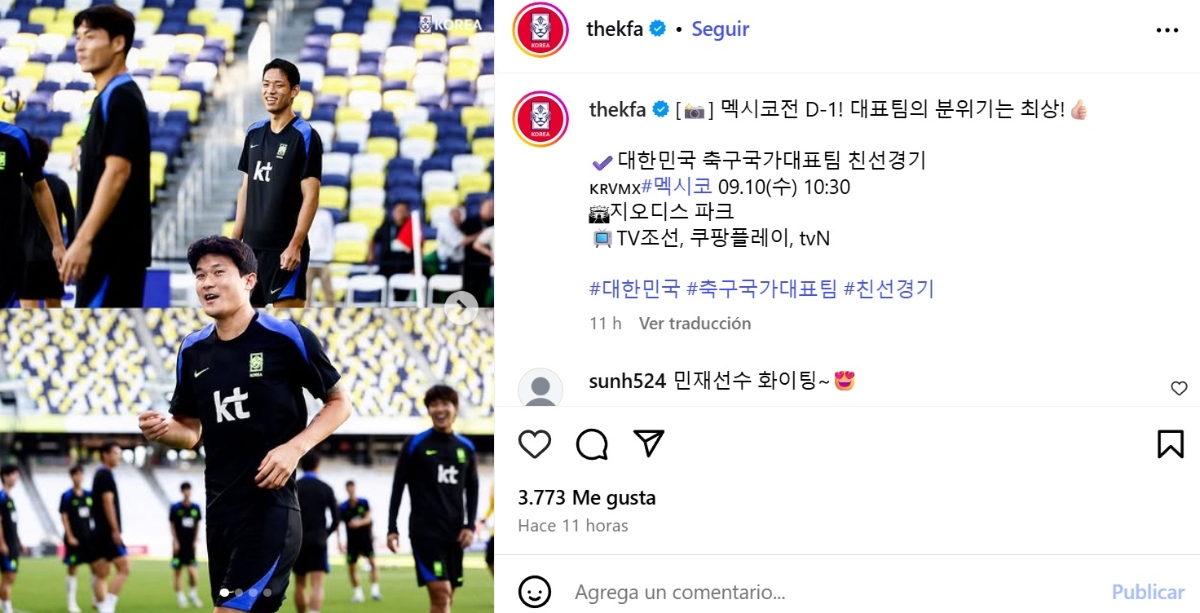1200x613 pixels.
Task: Click thekfa profile avatar in header
Action: coord(540,30)
